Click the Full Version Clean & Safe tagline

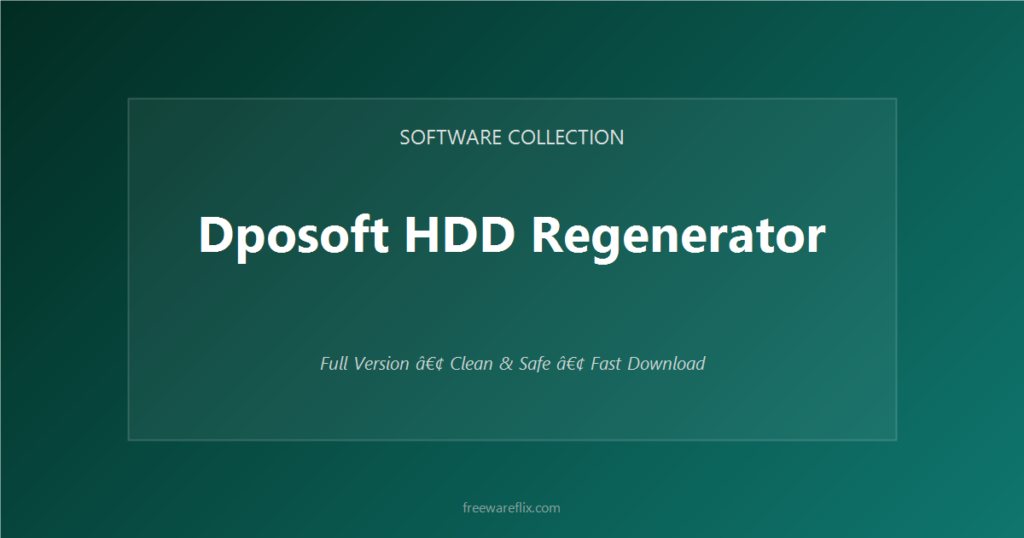(x=512, y=364)
